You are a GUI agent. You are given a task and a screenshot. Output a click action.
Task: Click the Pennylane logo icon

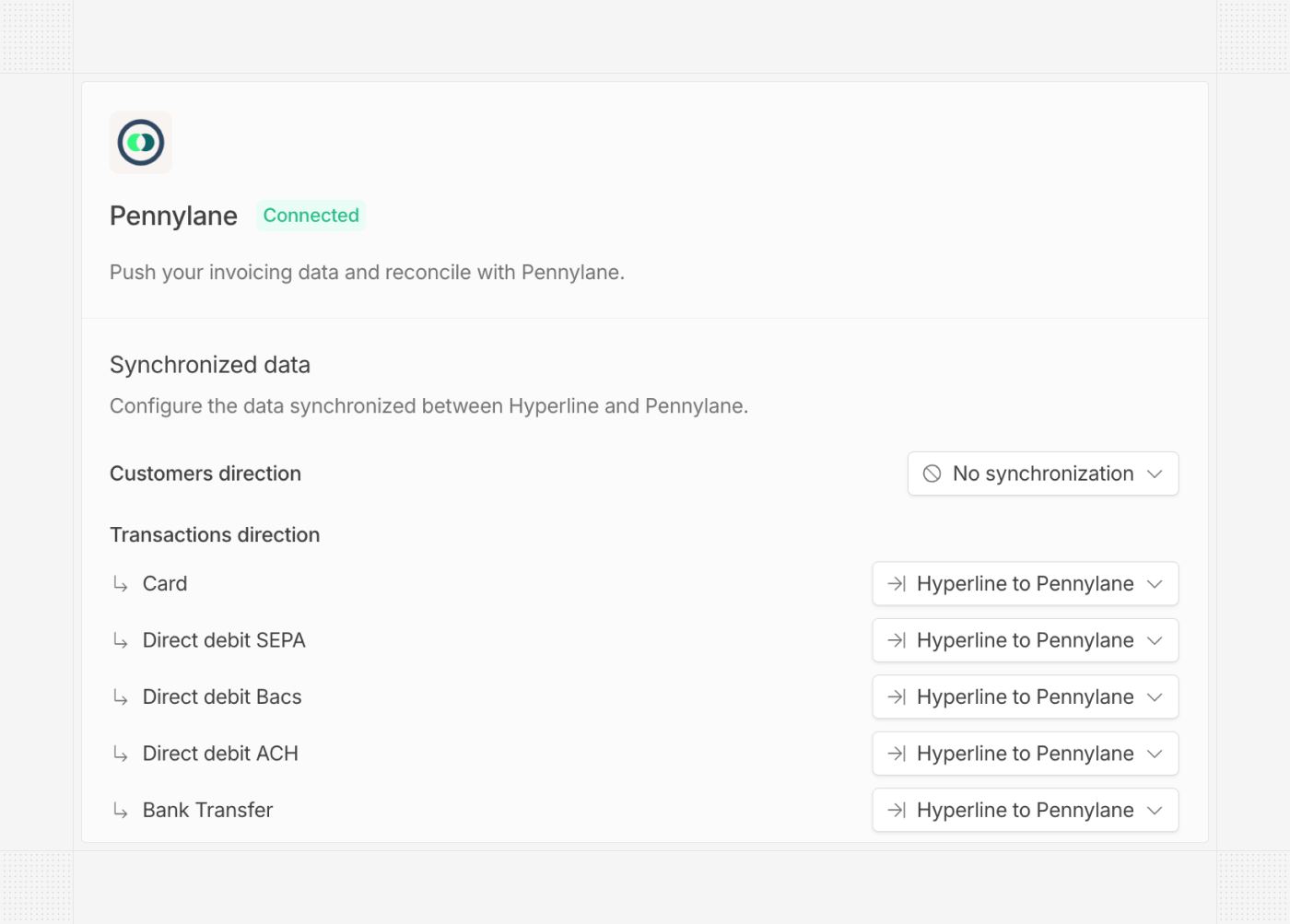[141, 143]
